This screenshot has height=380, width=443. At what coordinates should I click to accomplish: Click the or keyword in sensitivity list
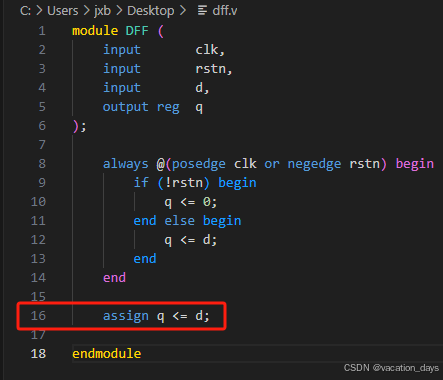click(272, 164)
